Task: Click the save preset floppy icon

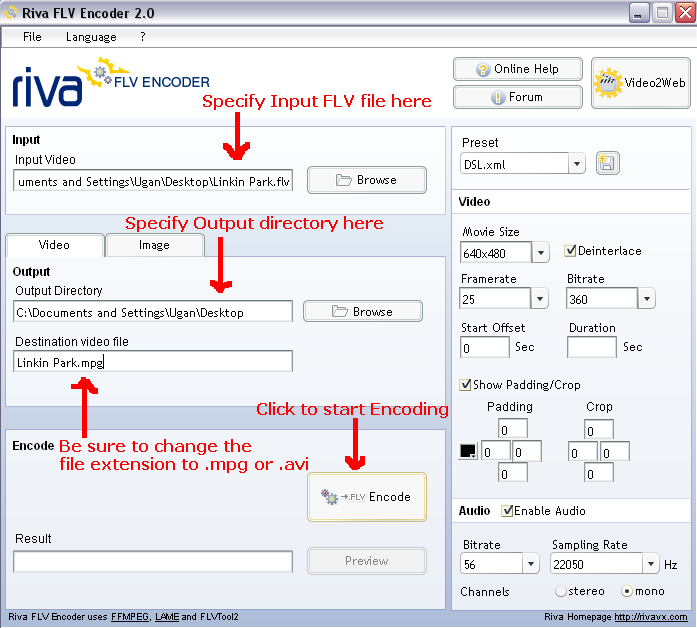Action: coord(607,163)
